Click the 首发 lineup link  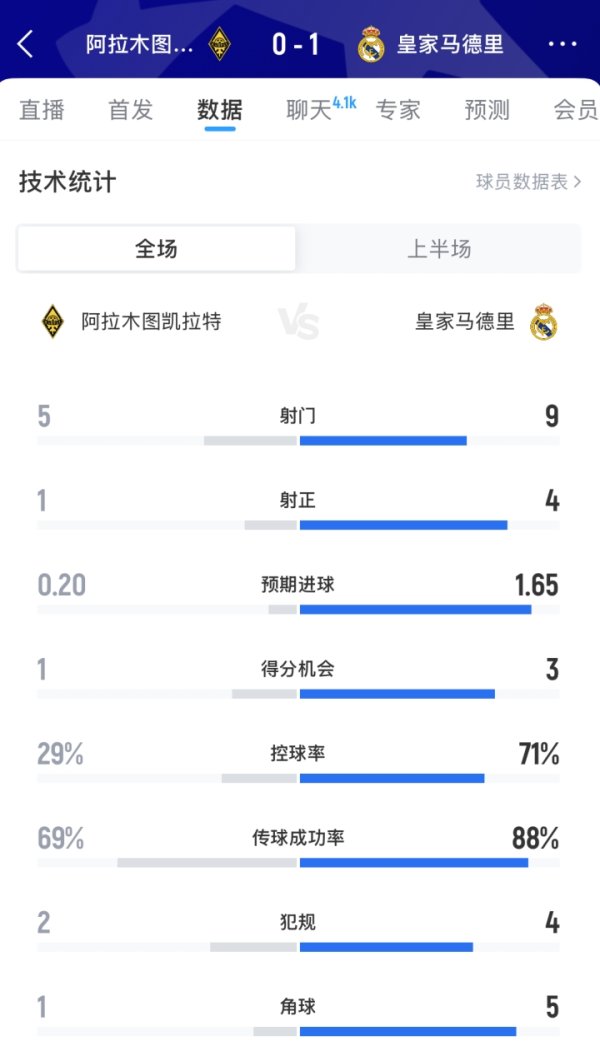130,111
